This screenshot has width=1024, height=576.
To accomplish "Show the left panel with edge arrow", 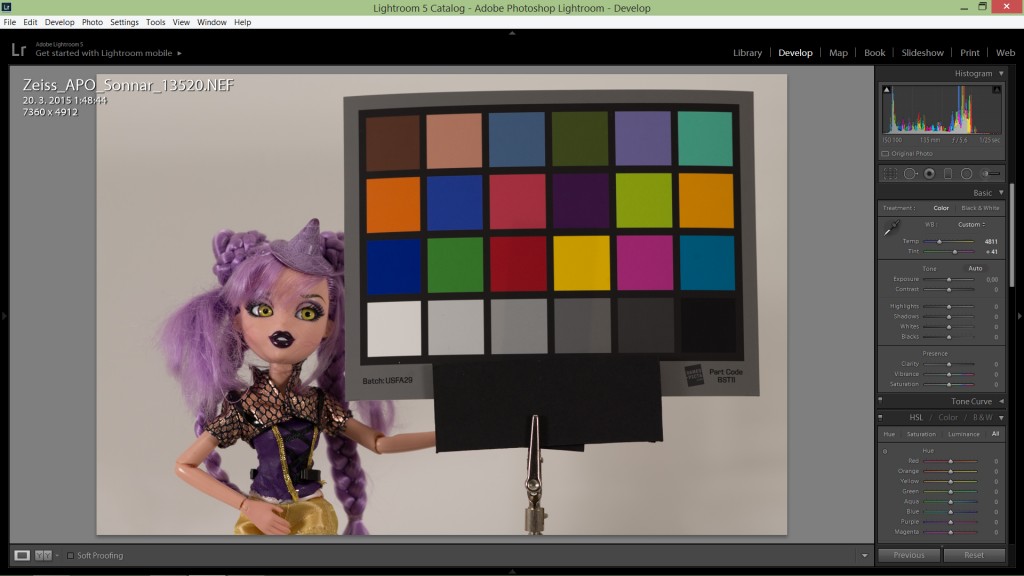I will (x=4, y=315).
